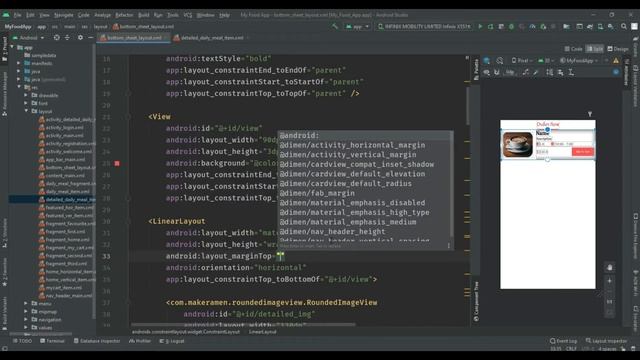Collapse the layout folder
640x360 pixels.
tap(26, 111)
